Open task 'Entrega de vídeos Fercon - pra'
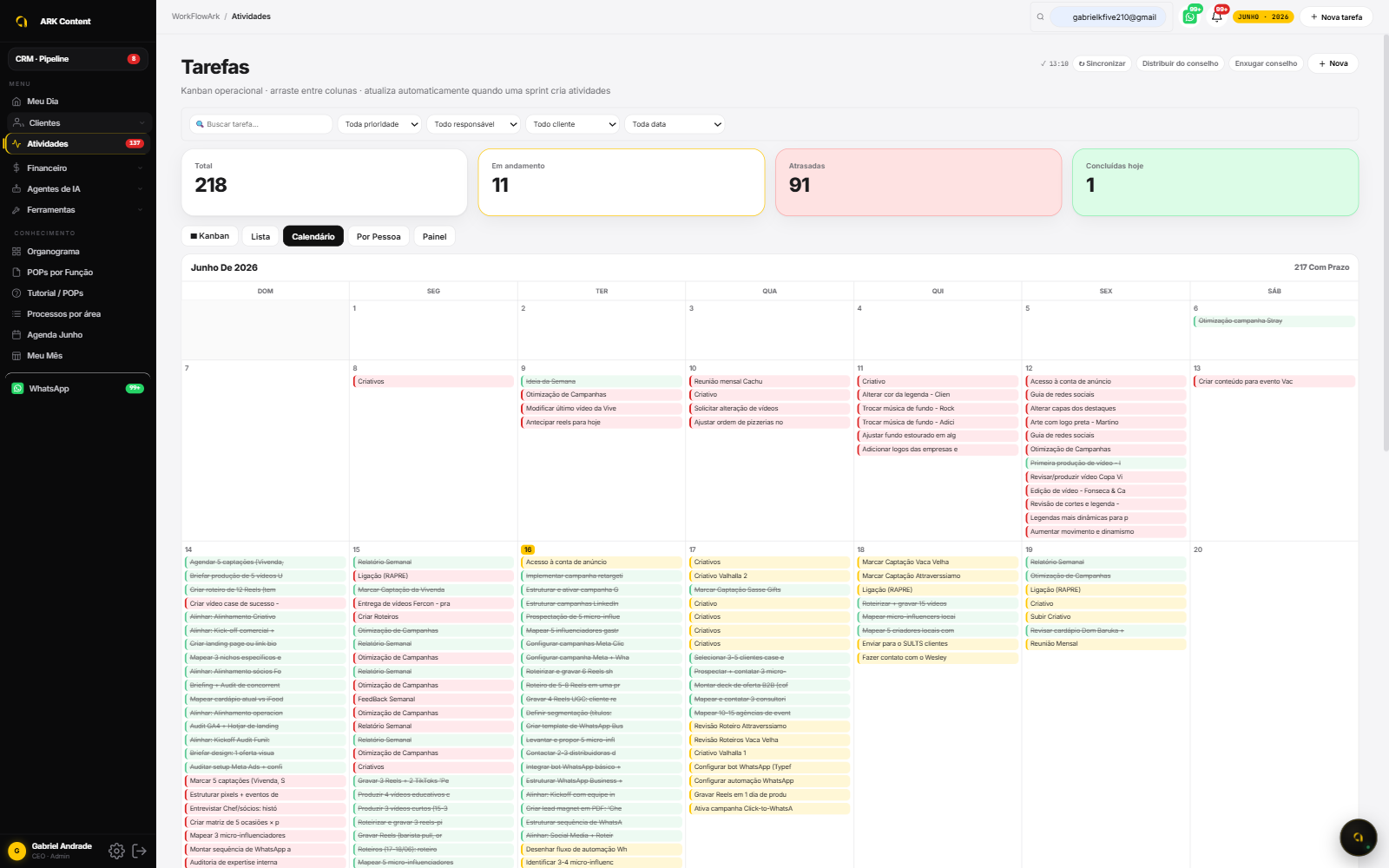This screenshot has height=868, width=1389. [433, 603]
